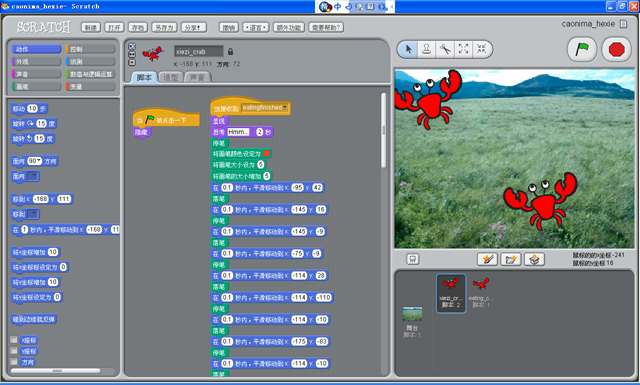Click the 存档 save button
This screenshot has width=640, height=385.
(x=138, y=27)
